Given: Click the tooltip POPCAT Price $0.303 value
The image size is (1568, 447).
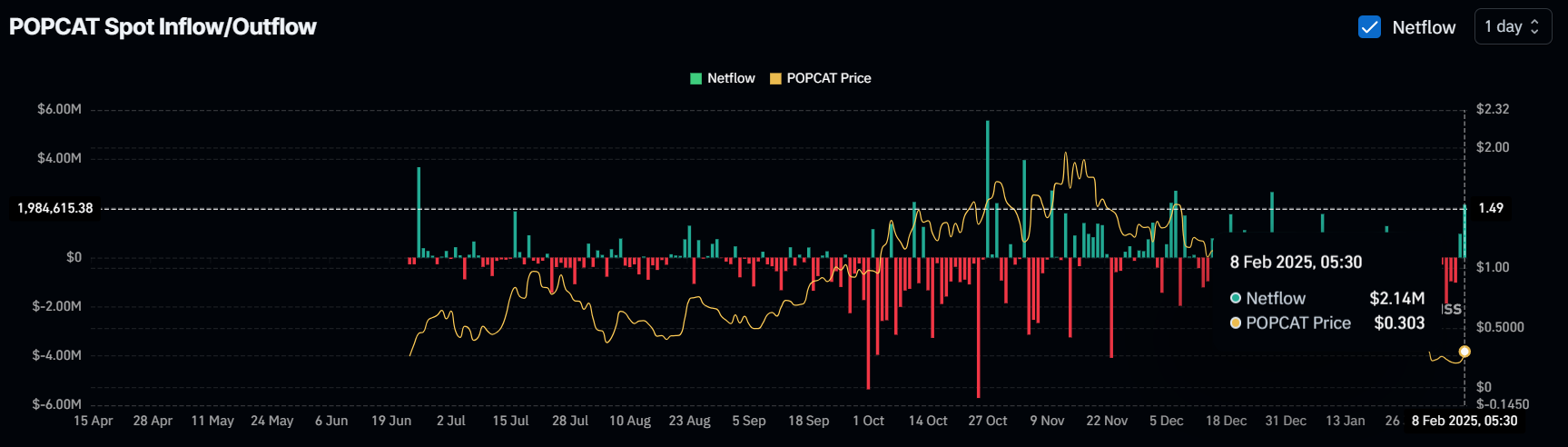Looking at the screenshot, I should click(1399, 323).
